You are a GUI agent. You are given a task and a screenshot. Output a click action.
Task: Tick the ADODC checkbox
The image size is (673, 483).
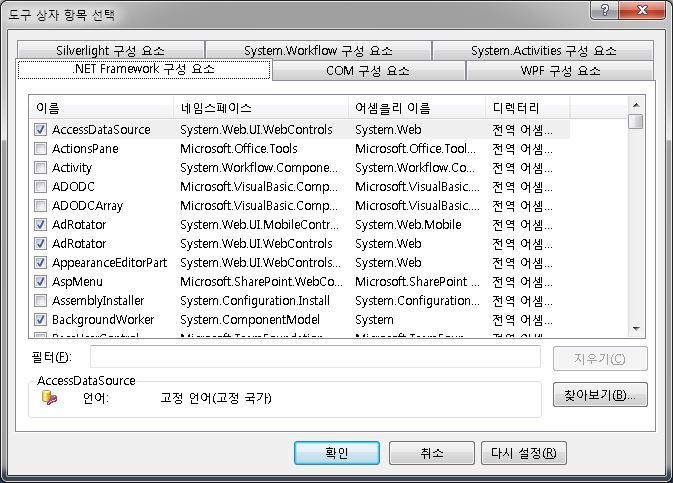(x=40, y=186)
